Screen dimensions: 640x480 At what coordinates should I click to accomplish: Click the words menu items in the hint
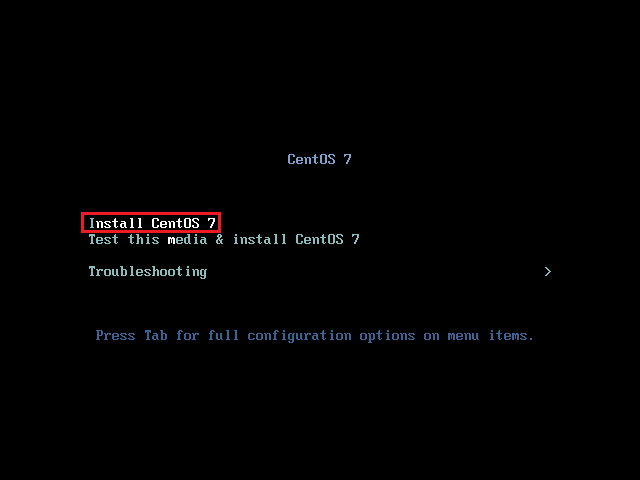[x=490, y=336]
